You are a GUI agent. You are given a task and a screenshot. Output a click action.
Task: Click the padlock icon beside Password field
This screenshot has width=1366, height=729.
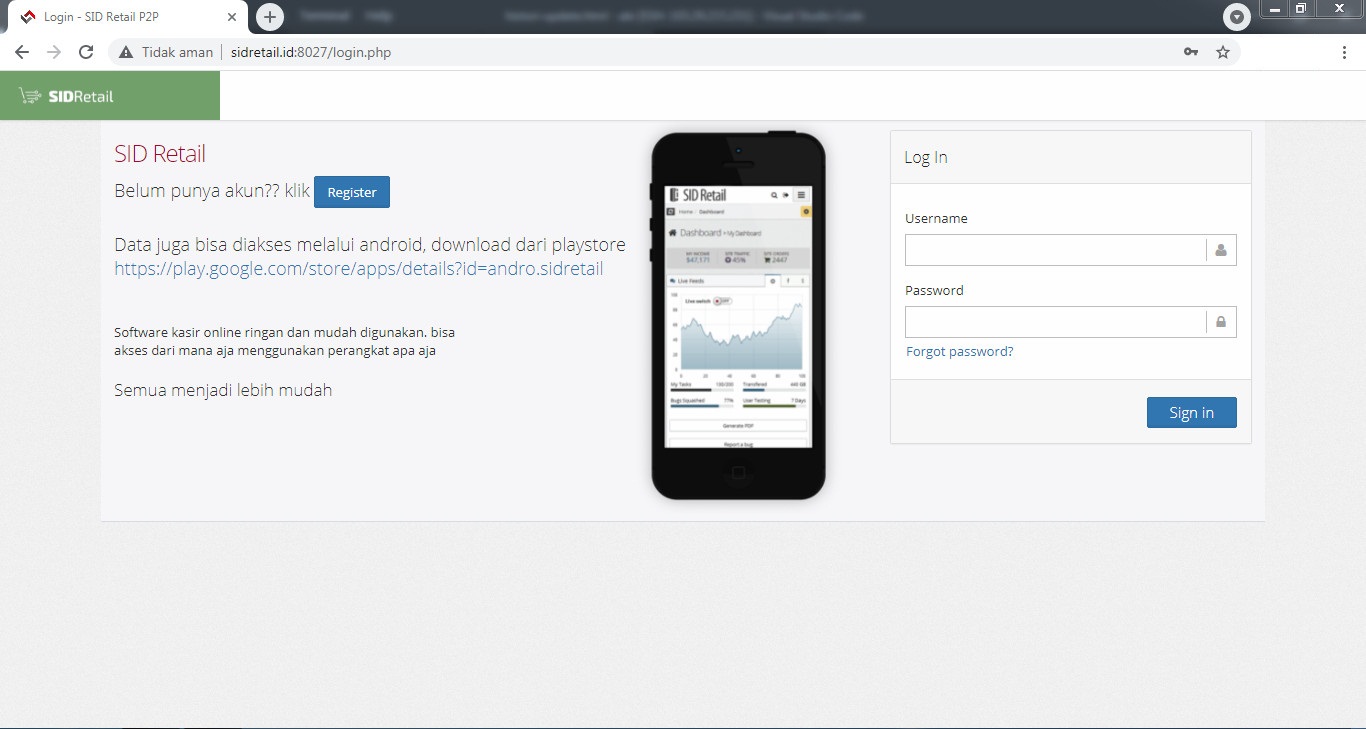point(1221,322)
